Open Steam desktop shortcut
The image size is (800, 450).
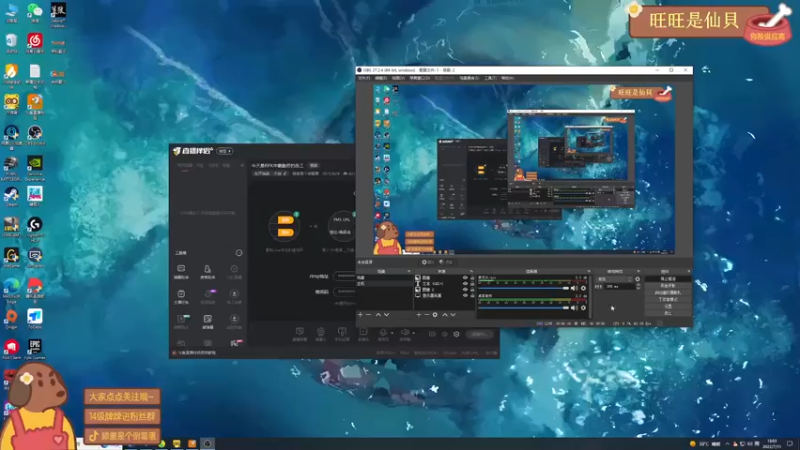(11, 196)
